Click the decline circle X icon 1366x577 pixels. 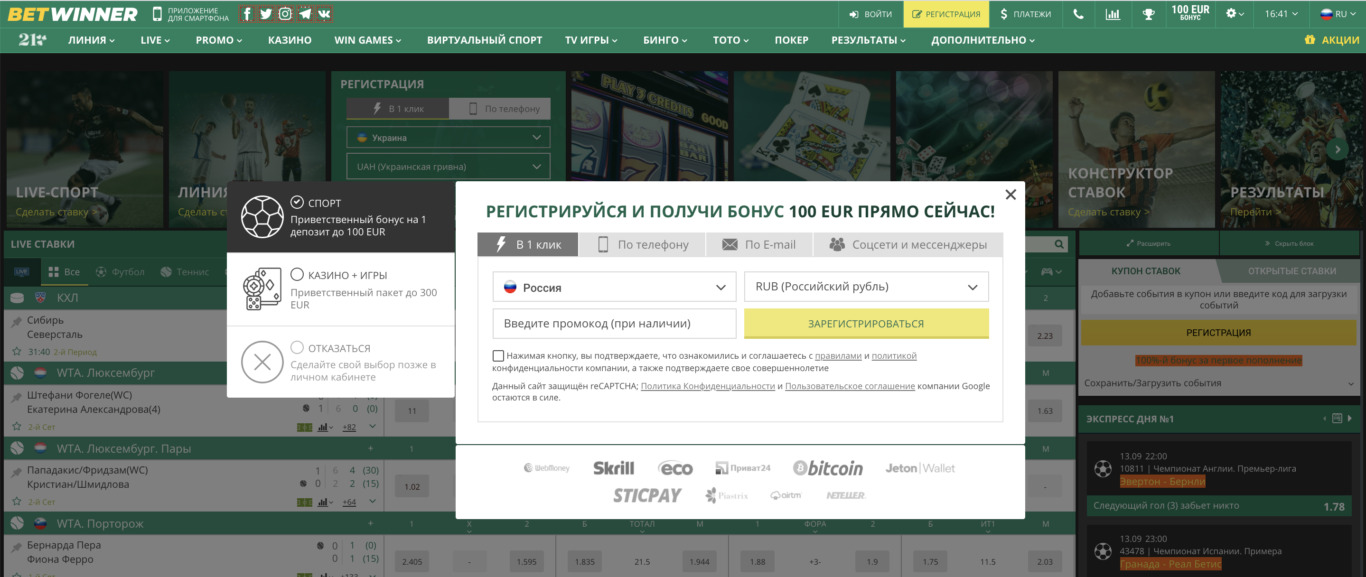(x=262, y=361)
